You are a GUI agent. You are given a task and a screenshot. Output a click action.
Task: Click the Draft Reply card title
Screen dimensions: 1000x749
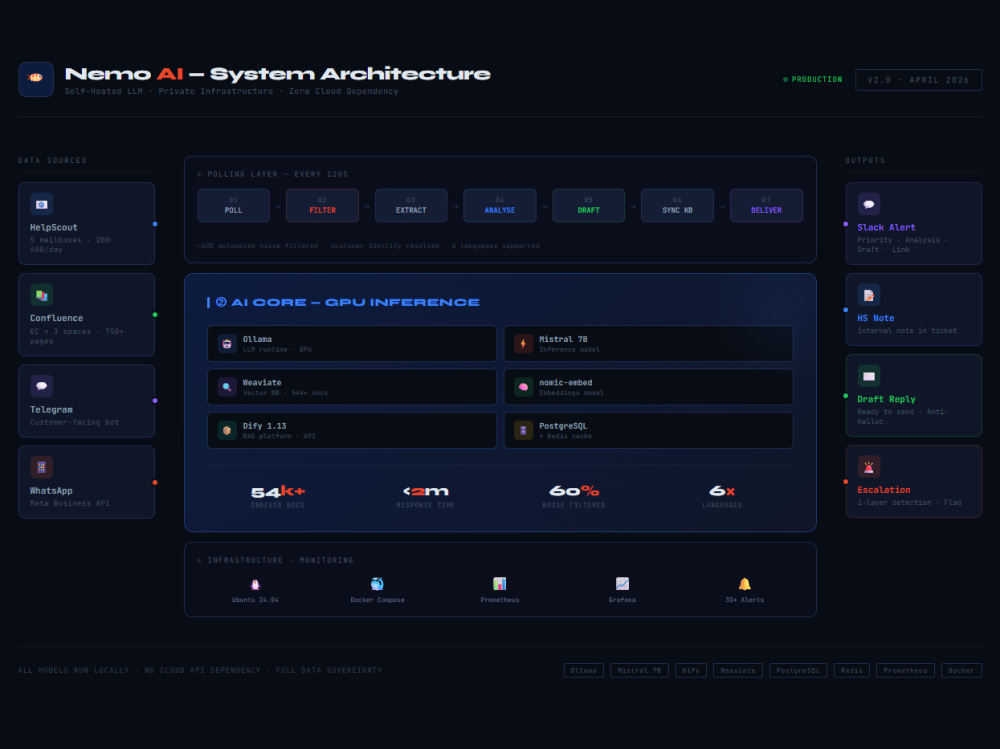point(886,399)
